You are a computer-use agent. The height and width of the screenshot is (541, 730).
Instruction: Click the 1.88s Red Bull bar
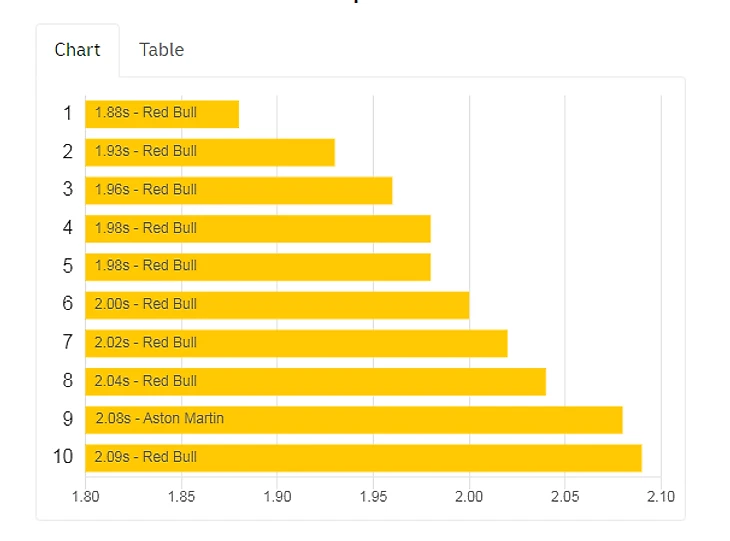[x=162, y=113]
